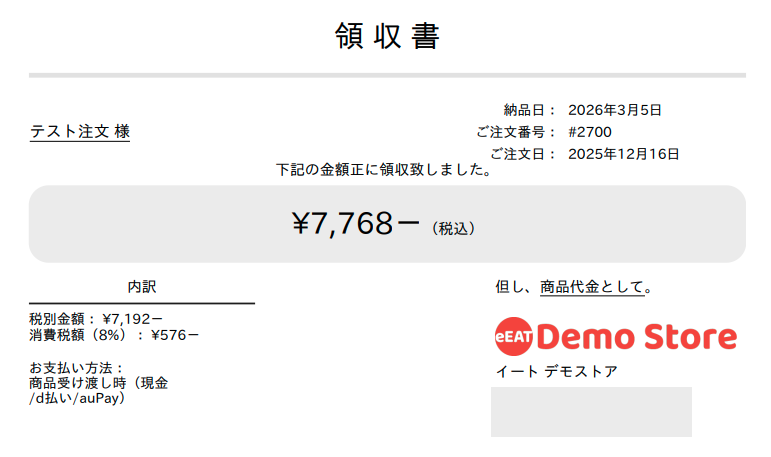Click the Demo Store logo text
The height and width of the screenshot is (457, 771).
pyautogui.click(x=643, y=337)
